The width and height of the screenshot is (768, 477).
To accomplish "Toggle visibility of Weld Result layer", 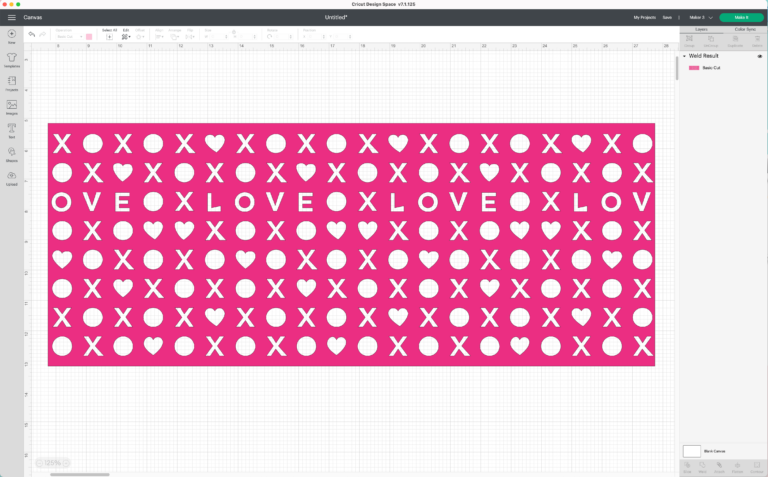I will pyautogui.click(x=759, y=56).
